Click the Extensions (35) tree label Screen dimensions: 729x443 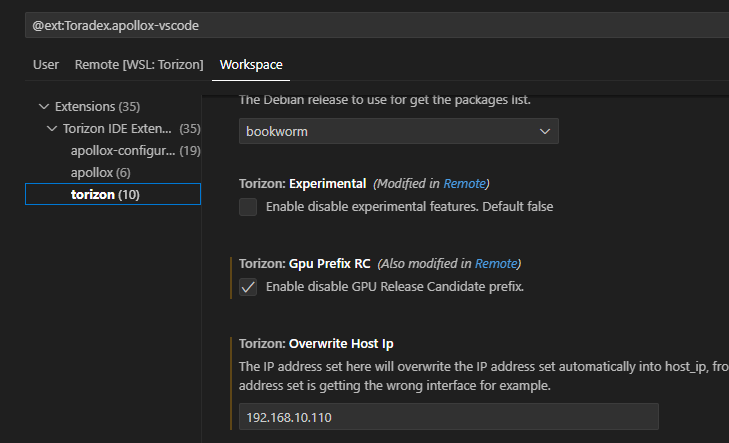pyautogui.click(x=97, y=106)
